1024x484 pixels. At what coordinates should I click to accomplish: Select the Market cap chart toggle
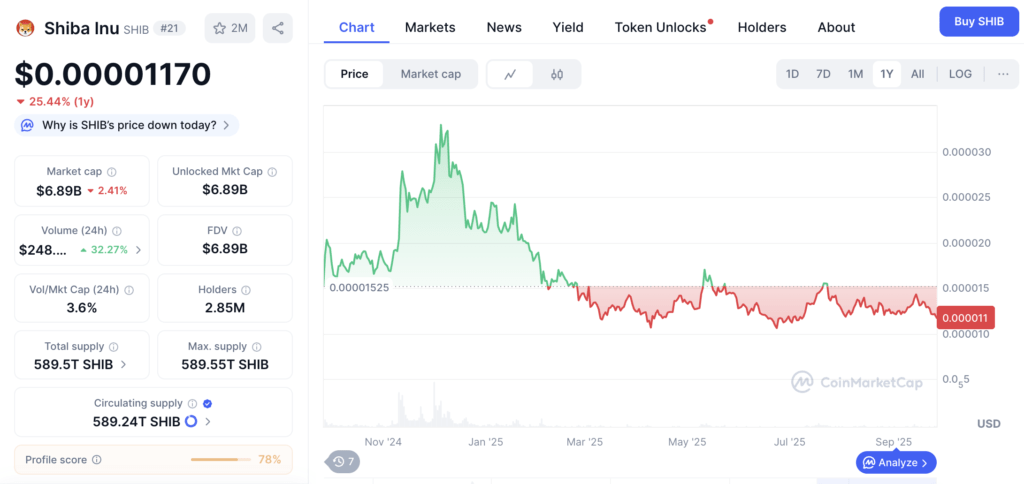tap(431, 74)
